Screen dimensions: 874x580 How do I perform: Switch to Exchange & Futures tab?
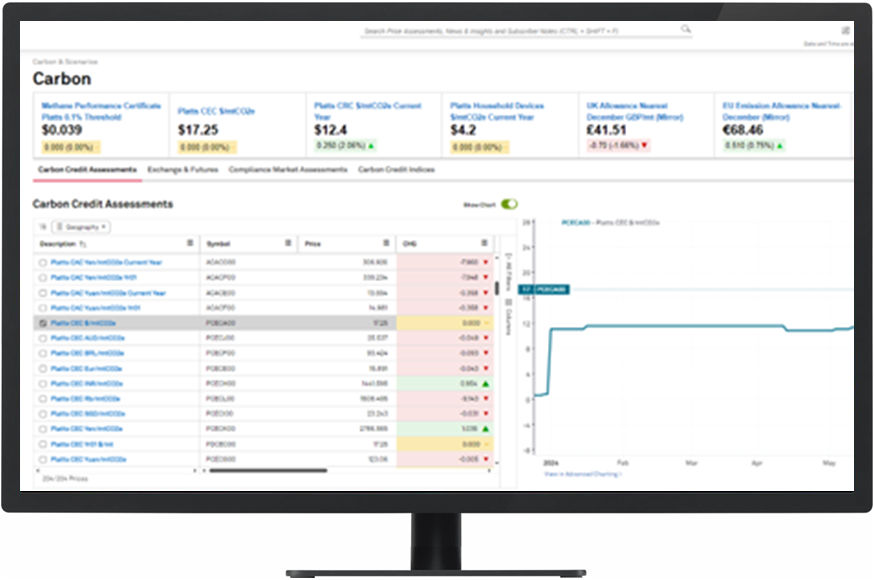[182, 170]
